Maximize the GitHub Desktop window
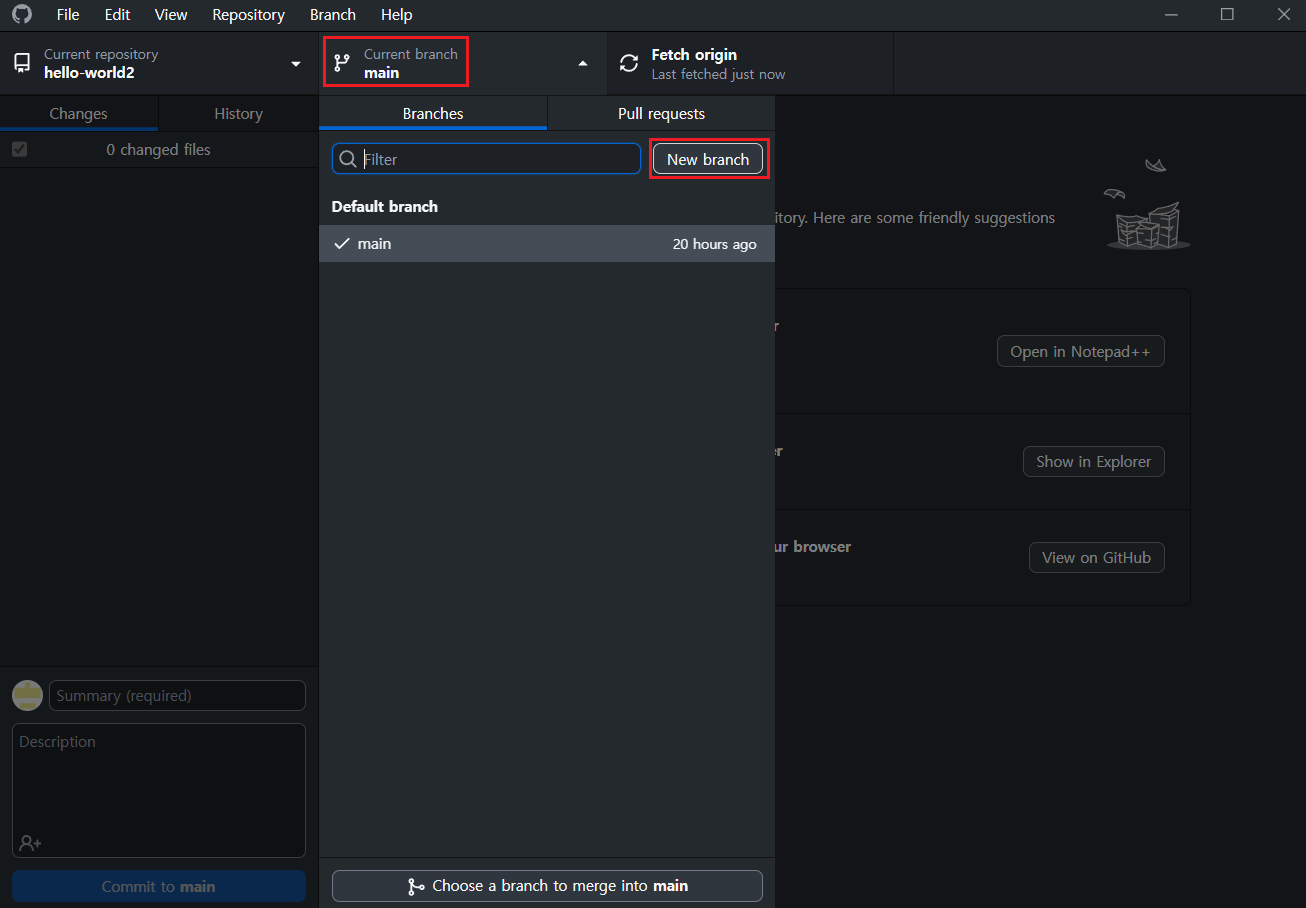 (1227, 14)
